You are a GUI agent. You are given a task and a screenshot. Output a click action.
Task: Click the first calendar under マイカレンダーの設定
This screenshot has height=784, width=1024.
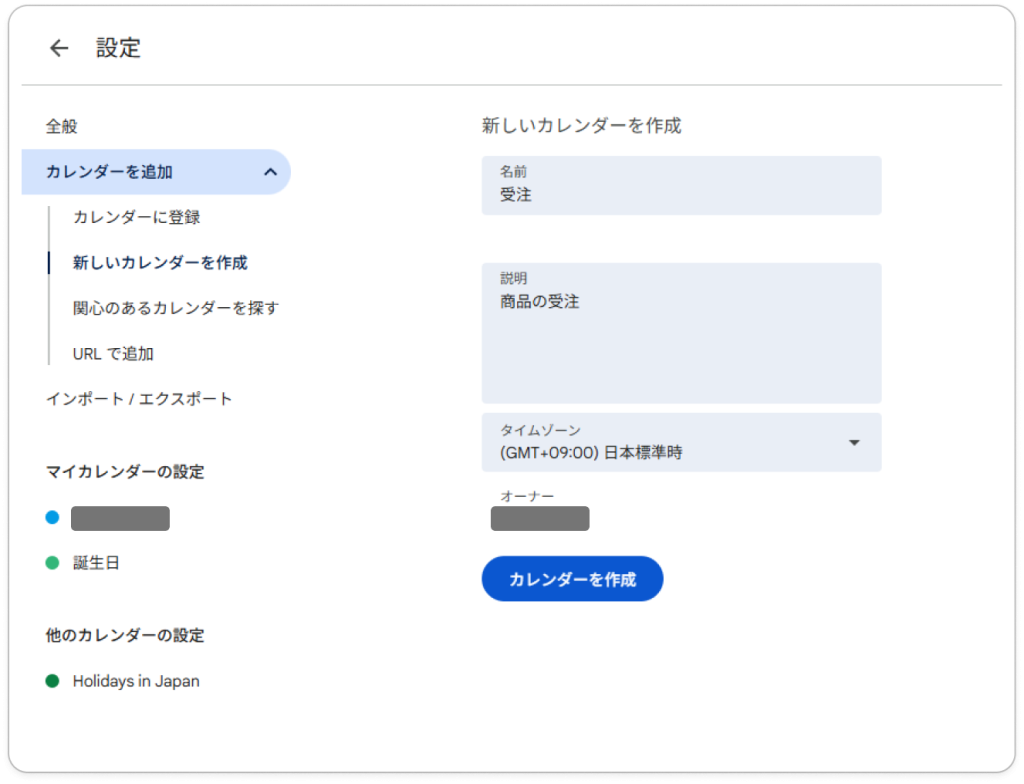pyautogui.click(x=120, y=517)
